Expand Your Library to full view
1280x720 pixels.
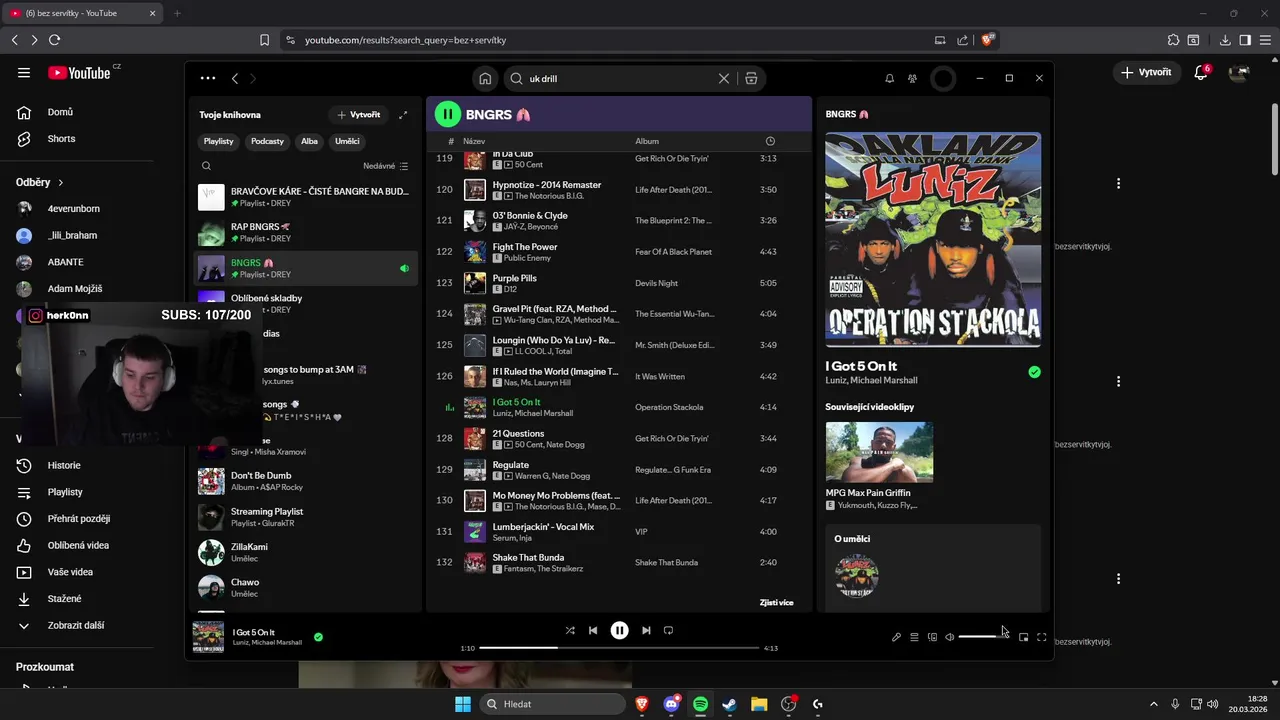tap(403, 115)
